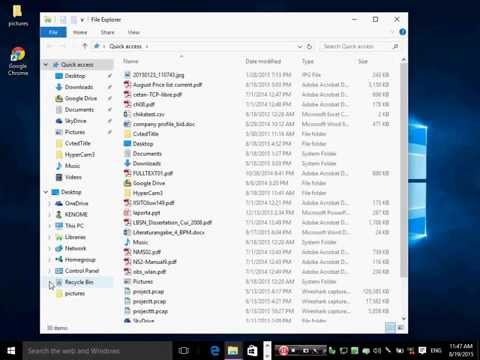Expand the Libraries tree node

tap(49, 237)
